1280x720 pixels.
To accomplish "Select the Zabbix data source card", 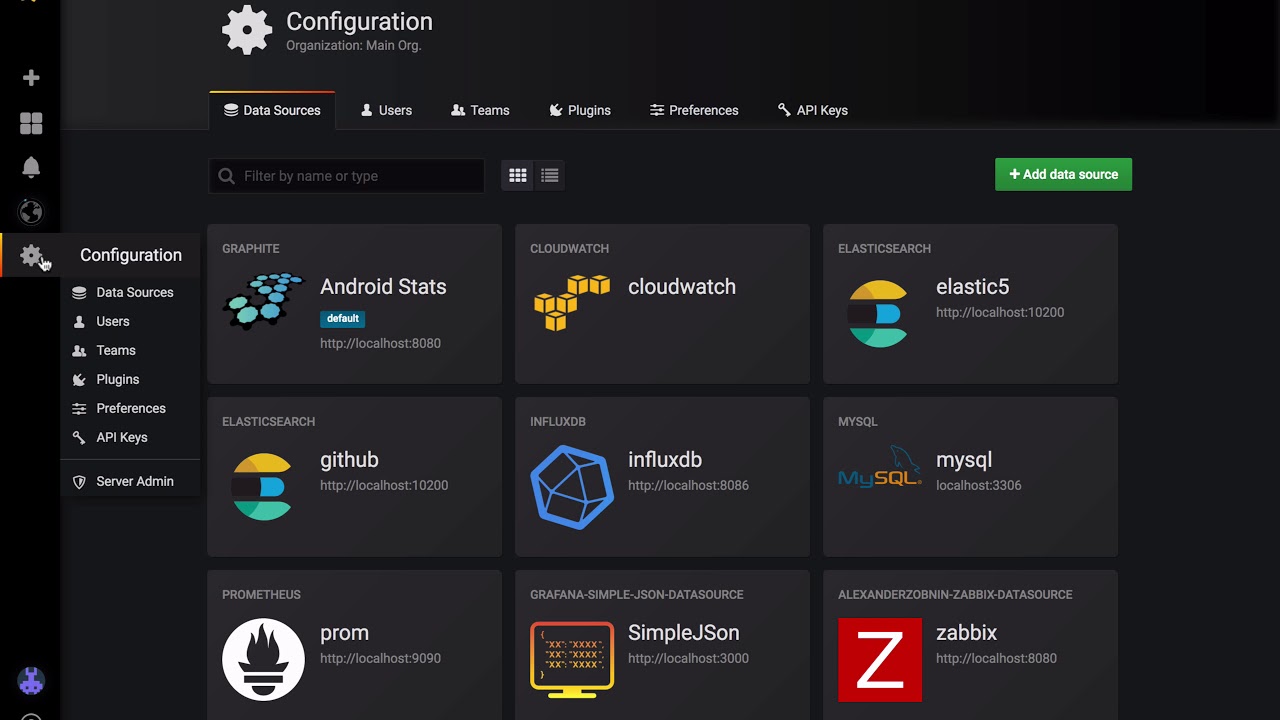I will 969,645.
